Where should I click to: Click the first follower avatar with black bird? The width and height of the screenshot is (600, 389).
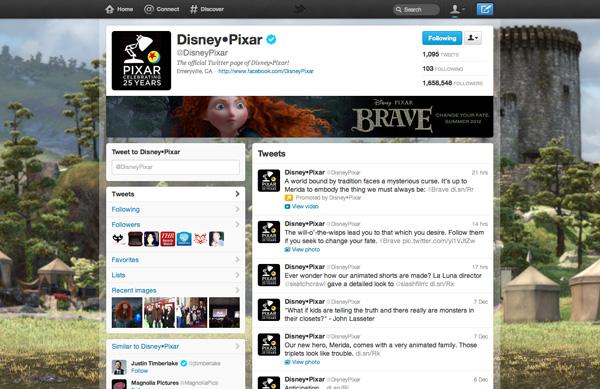click(119, 239)
